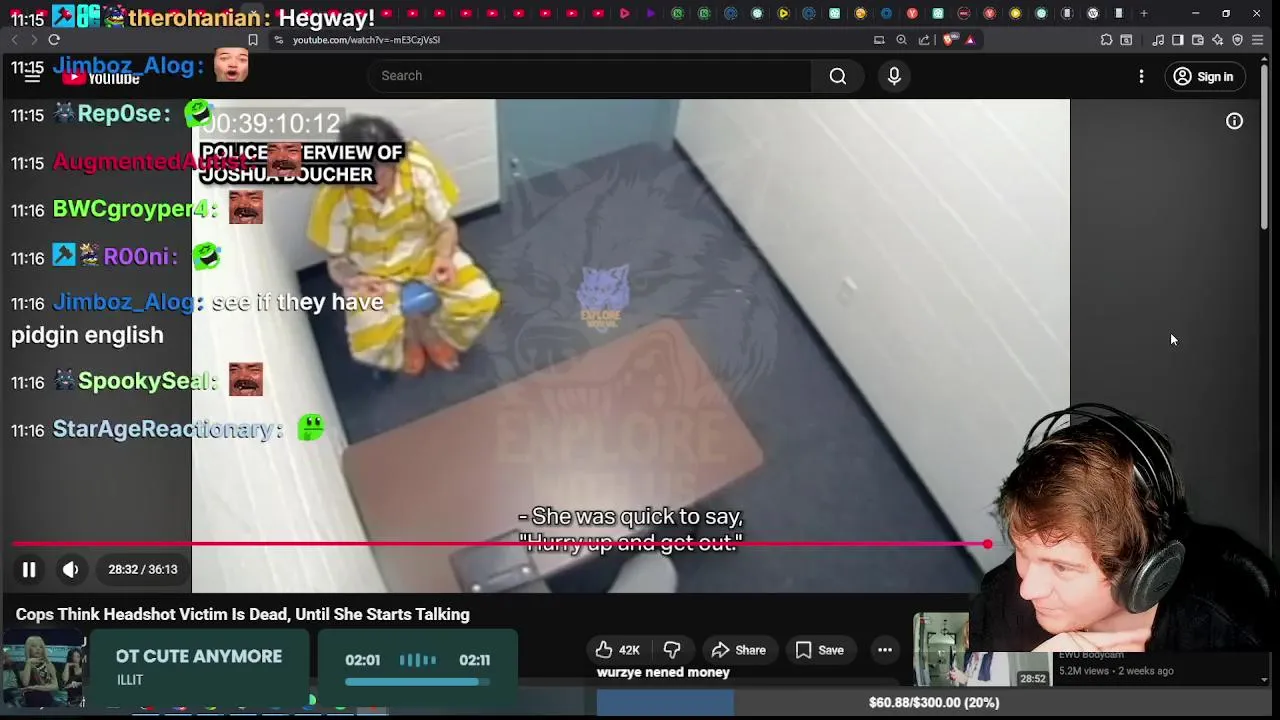Click the picture-in-picture icon in the address bar
Screen dimensions: 1280x720
879,40
